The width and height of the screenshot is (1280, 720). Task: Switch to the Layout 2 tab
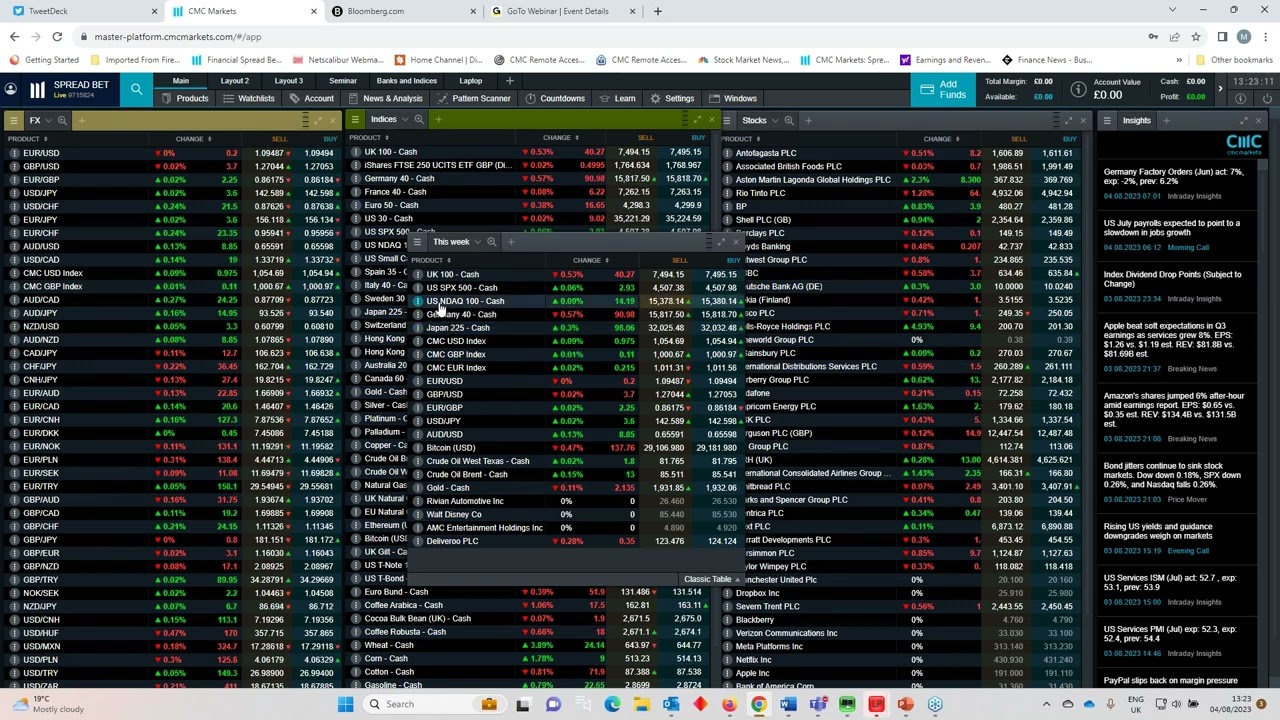click(234, 81)
